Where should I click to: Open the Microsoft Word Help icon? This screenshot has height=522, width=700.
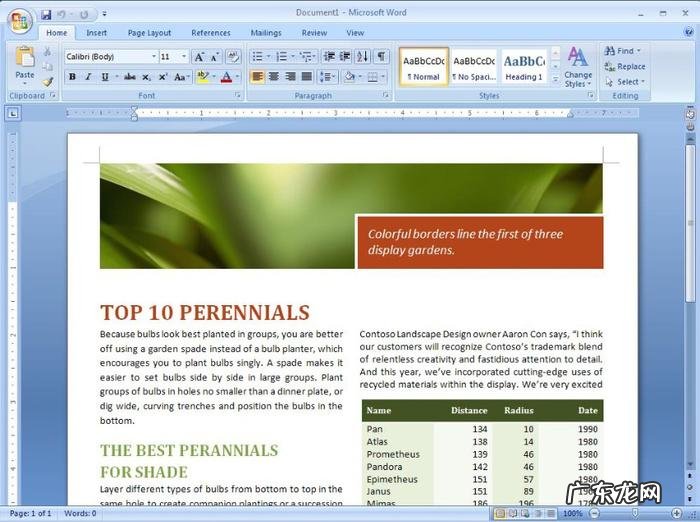pos(687,33)
